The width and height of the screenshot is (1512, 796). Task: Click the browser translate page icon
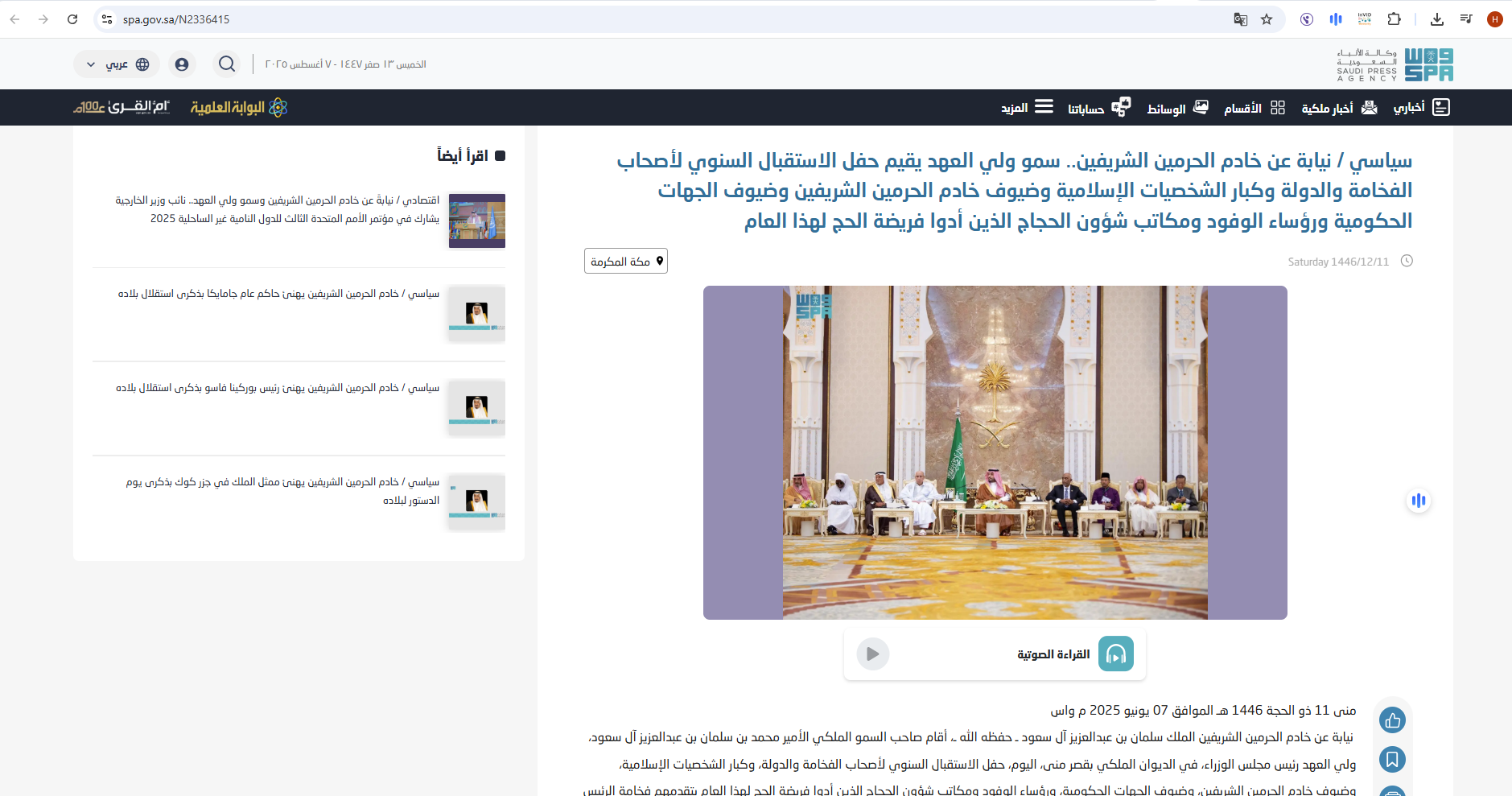[1240, 19]
